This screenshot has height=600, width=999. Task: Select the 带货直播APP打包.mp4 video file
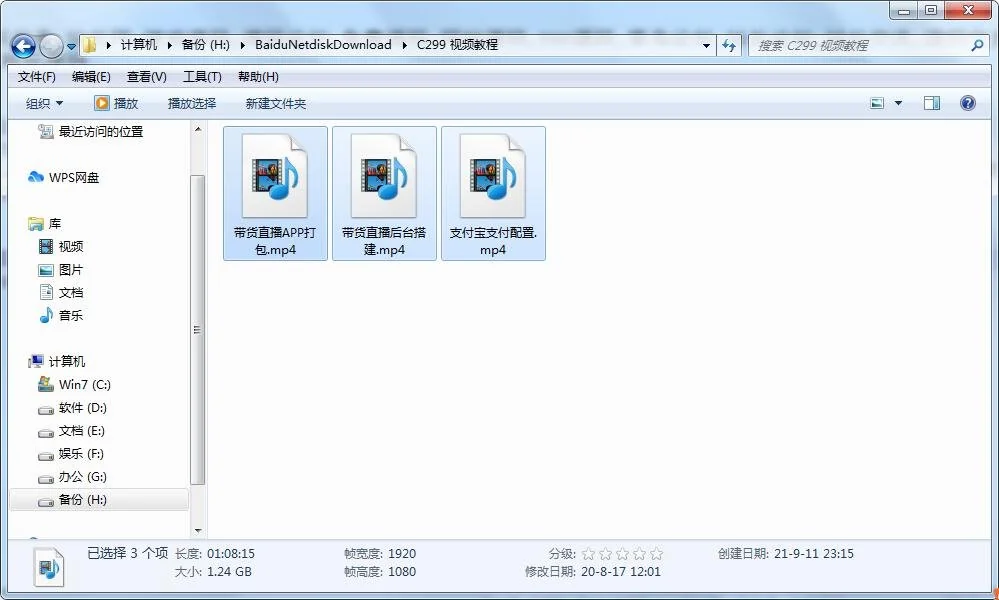click(275, 193)
